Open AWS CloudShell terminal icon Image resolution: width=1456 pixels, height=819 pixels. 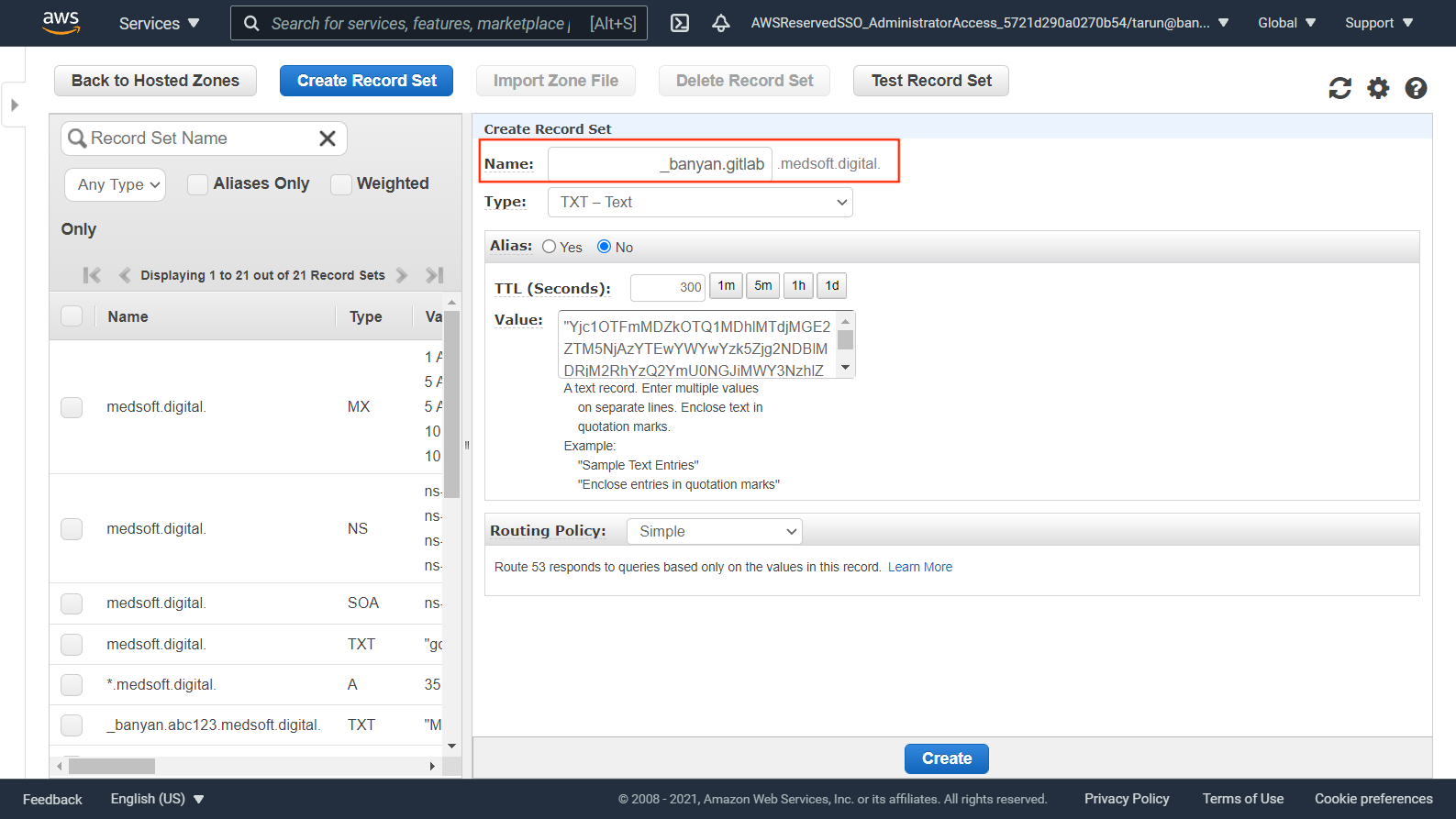click(x=680, y=23)
